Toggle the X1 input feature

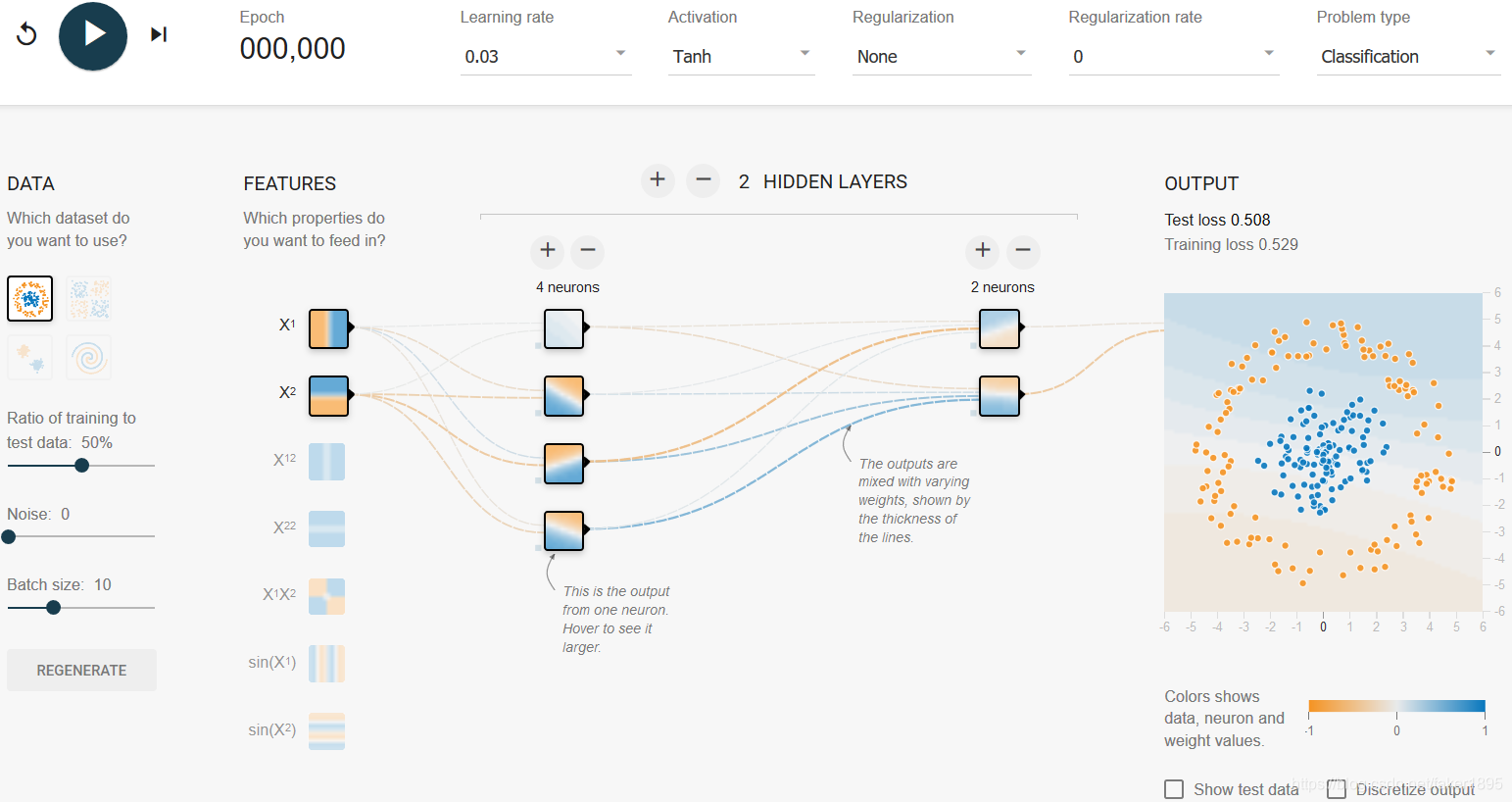328,329
